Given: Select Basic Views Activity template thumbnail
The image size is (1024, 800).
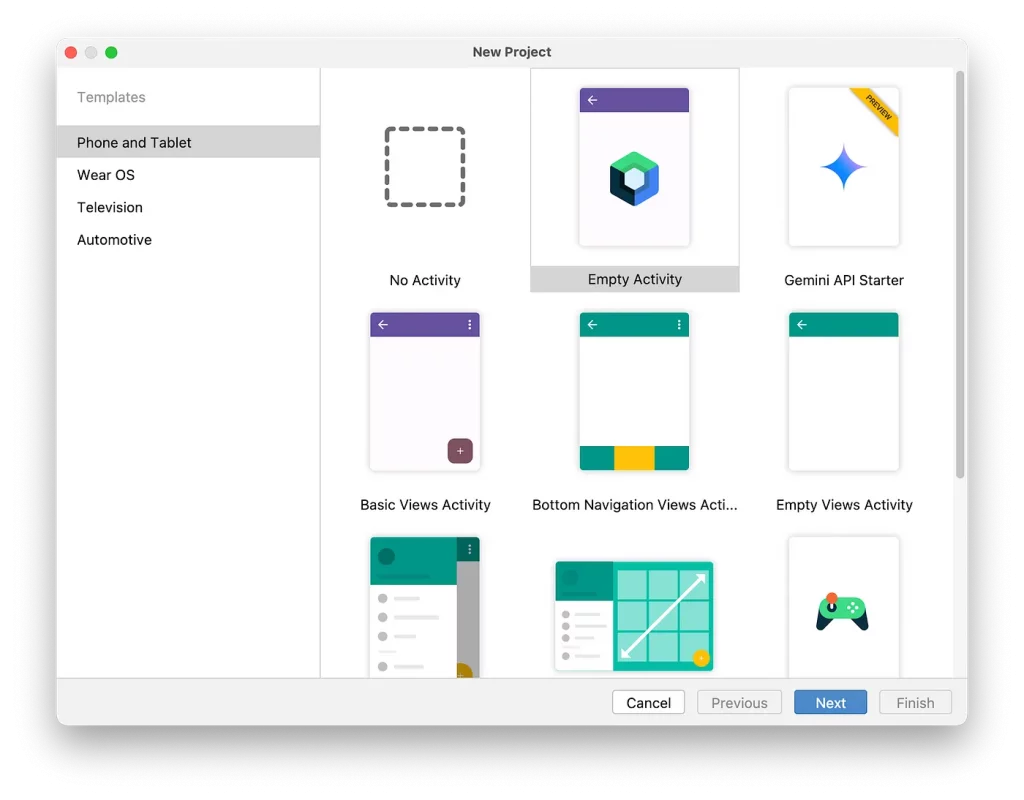Looking at the screenshot, I should [x=425, y=391].
